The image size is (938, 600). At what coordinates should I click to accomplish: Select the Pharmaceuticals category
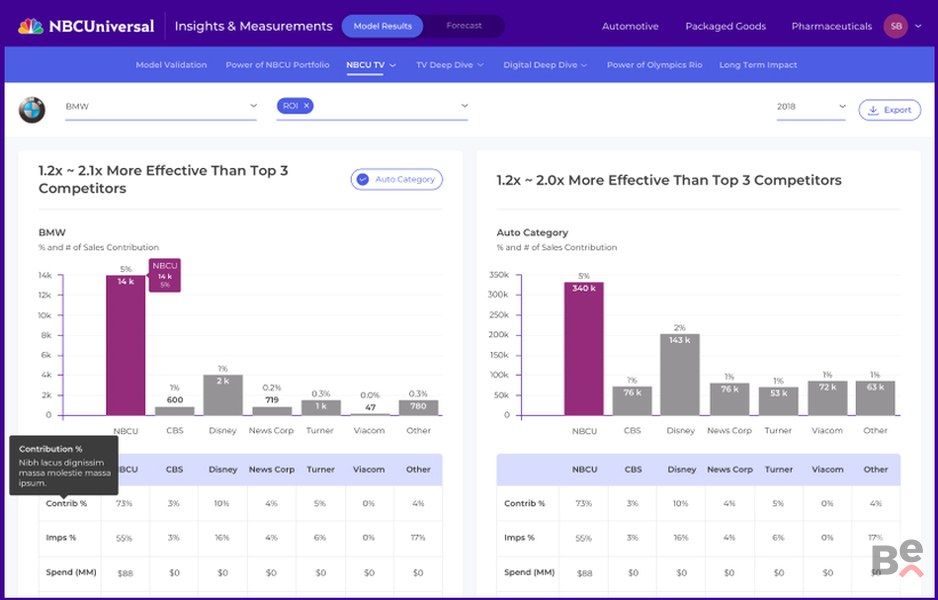[x=832, y=26]
